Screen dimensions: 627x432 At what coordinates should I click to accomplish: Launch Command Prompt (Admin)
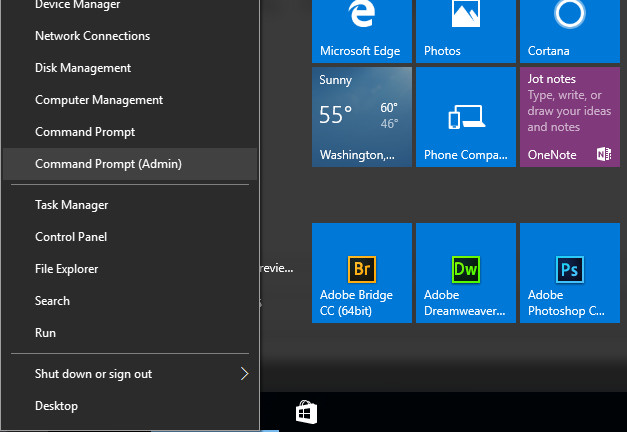(130, 164)
